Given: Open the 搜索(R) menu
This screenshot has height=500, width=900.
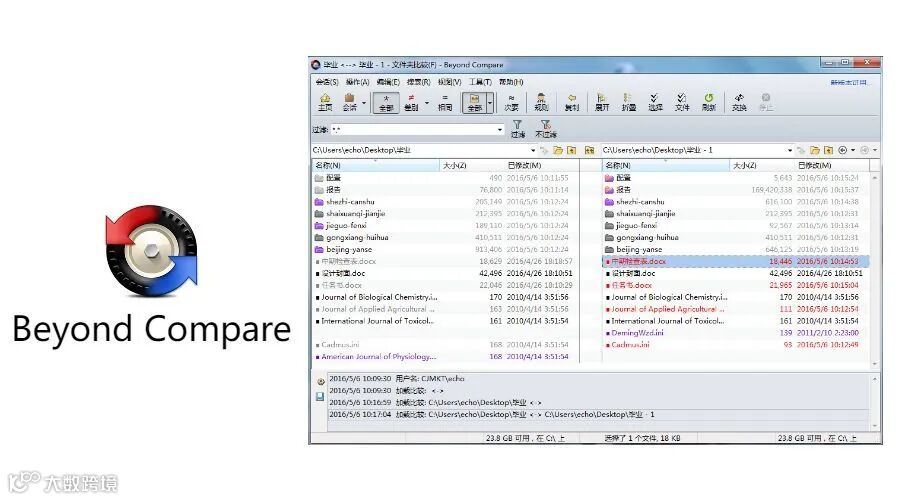Looking at the screenshot, I should (x=418, y=82).
